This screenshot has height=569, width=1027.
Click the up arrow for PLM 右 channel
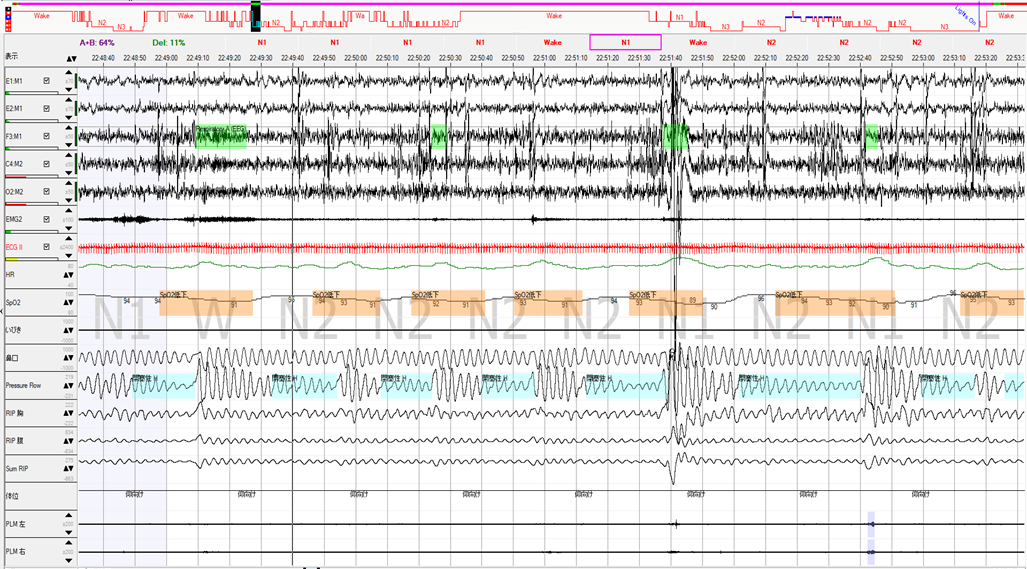tap(69, 542)
